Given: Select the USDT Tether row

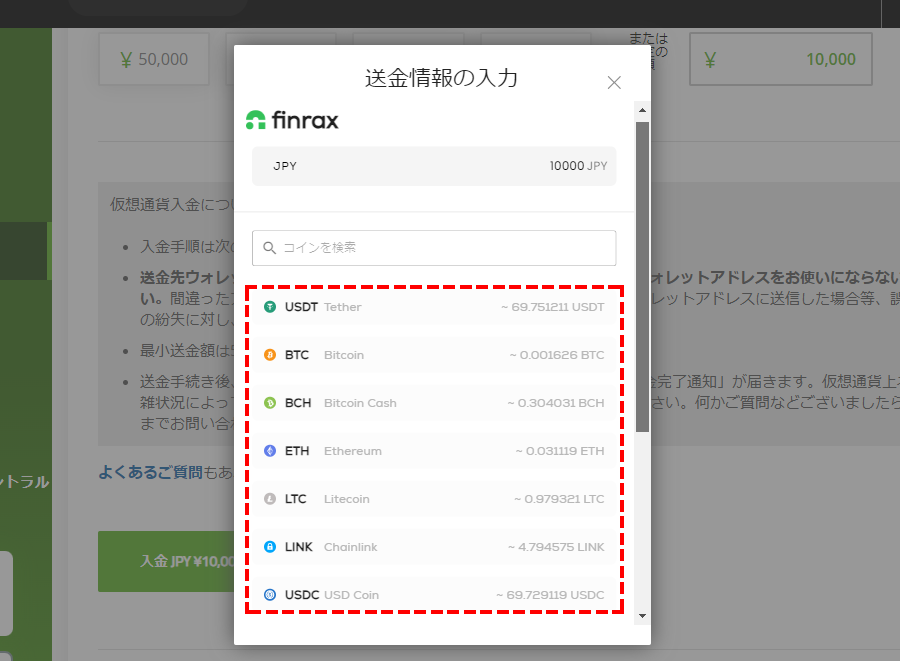Looking at the screenshot, I should [x=434, y=307].
